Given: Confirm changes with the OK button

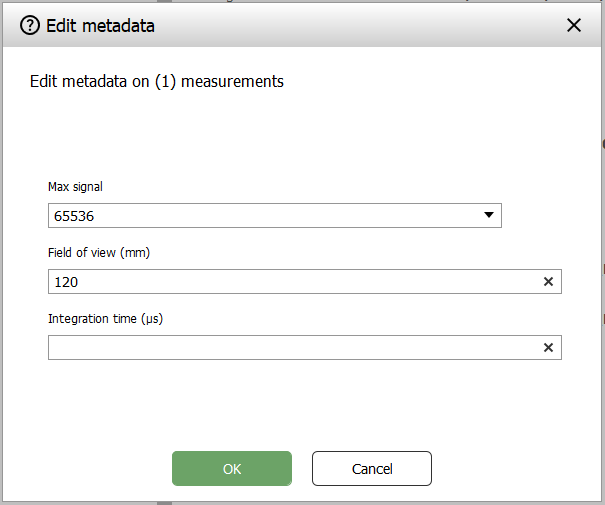Looking at the screenshot, I should [232, 468].
